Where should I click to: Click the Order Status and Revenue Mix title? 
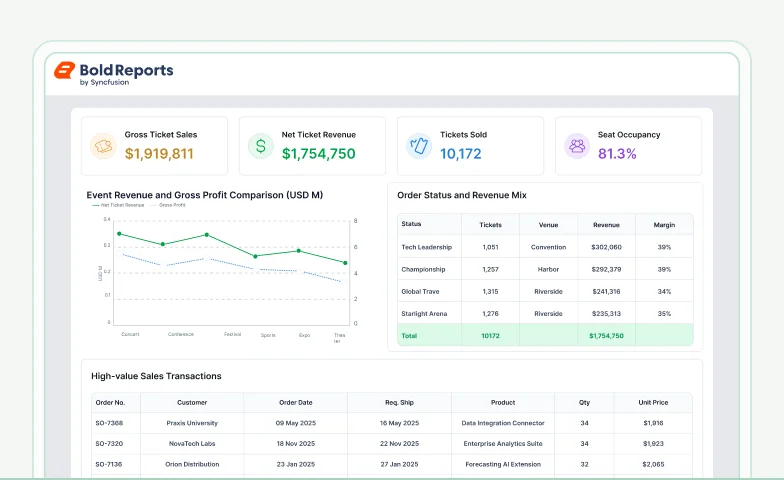pyautogui.click(x=462, y=195)
